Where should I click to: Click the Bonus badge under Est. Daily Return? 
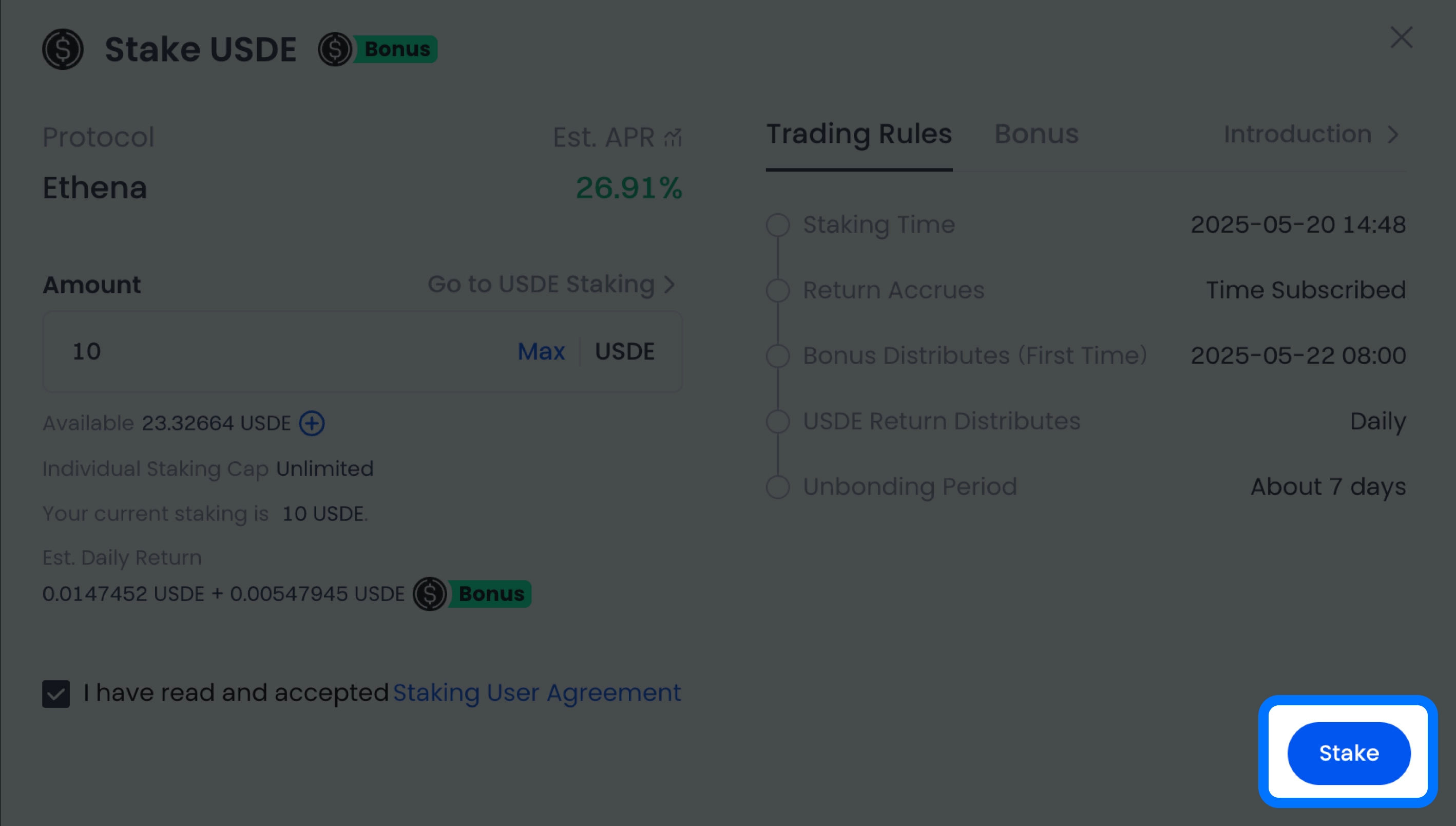[472, 593]
